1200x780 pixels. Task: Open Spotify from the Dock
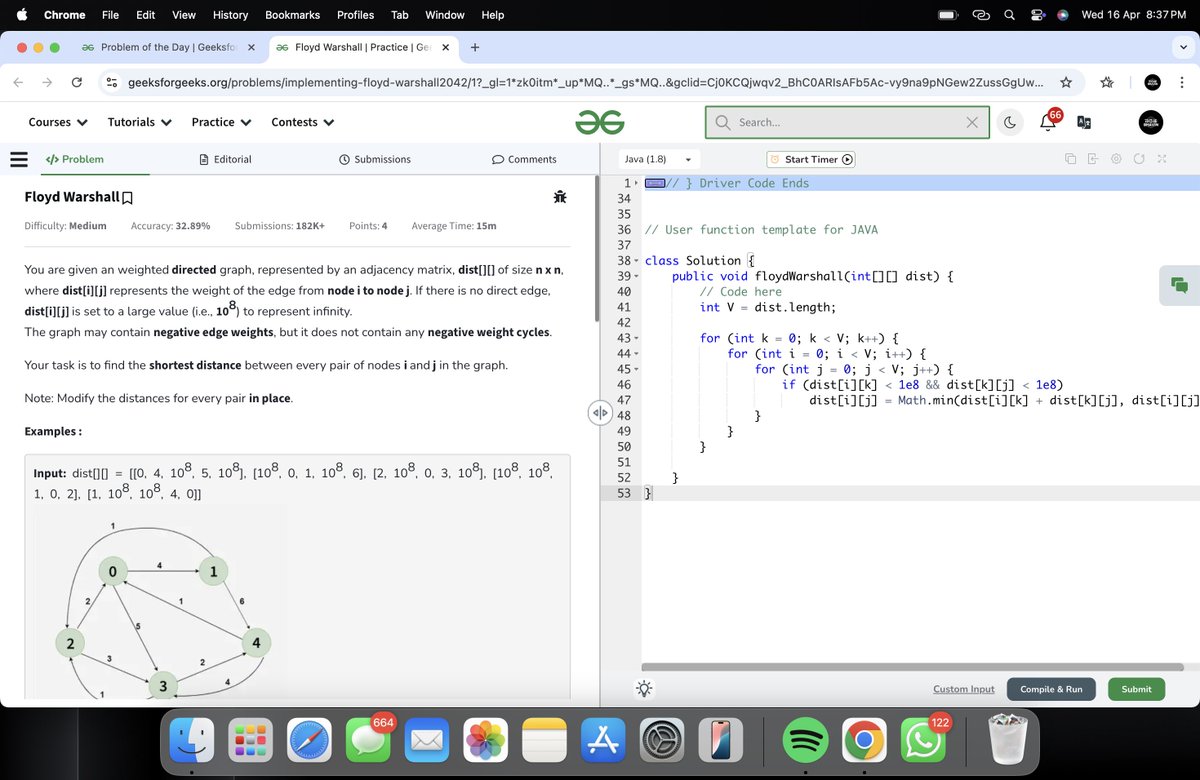click(807, 741)
